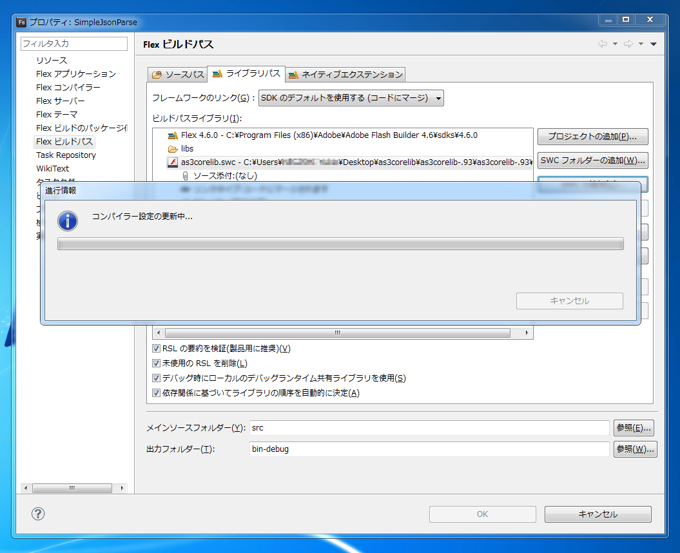Screen dimensions: 680x553
Task: Select Flex コンパイラー in the sidebar
Action: point(68,87)
